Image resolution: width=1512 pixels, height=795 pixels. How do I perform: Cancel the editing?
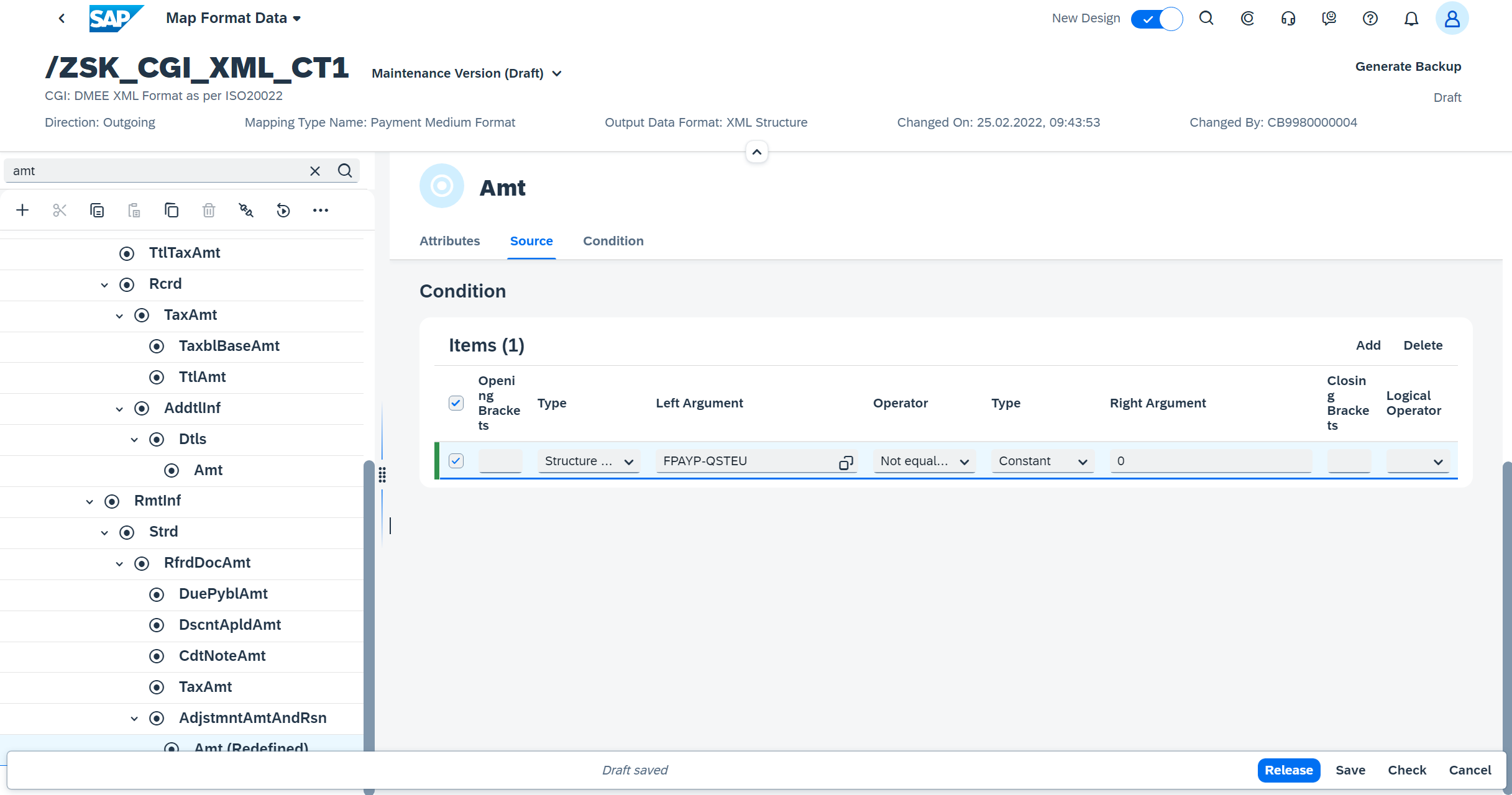tap(1470, 770)
